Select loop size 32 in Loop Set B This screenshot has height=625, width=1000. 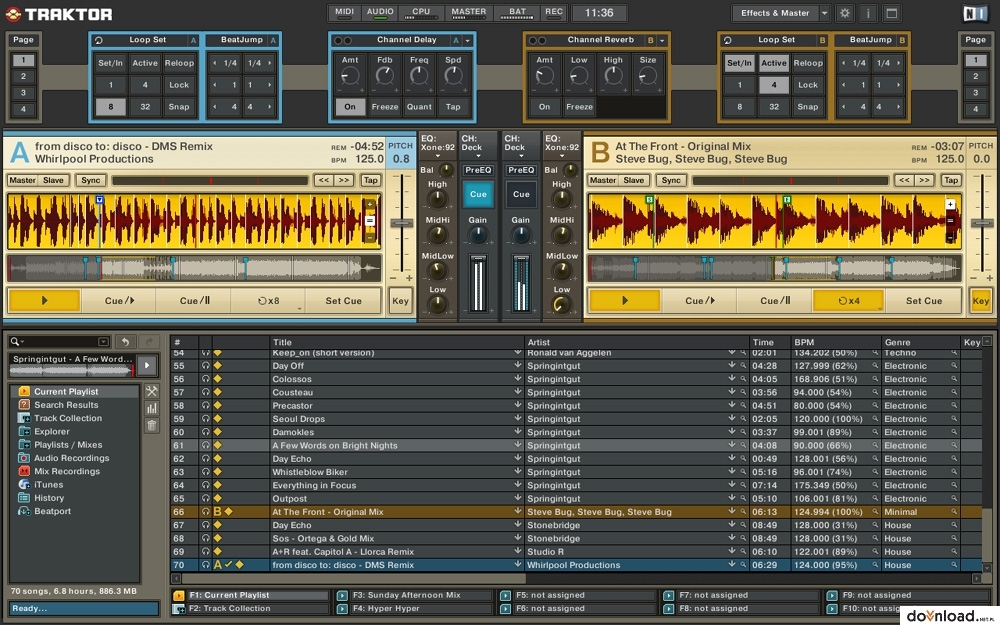click(774, 107)
